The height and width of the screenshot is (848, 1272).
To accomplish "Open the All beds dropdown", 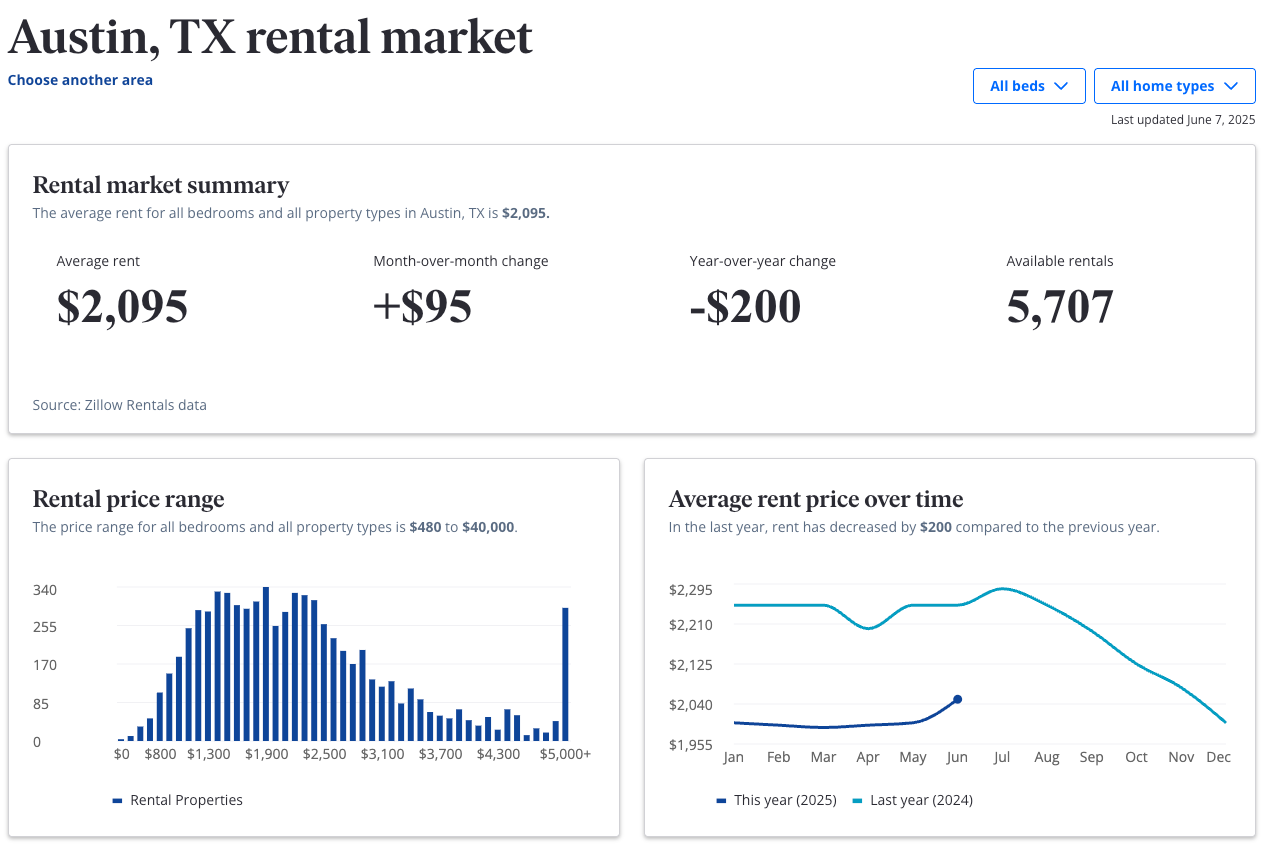I will coord(1028,86).
